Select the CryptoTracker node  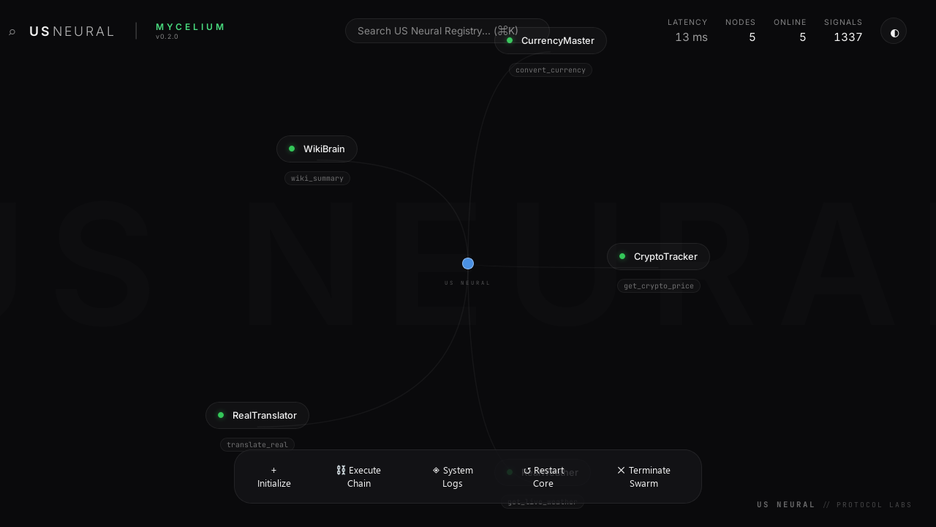[x=658, y=256]
